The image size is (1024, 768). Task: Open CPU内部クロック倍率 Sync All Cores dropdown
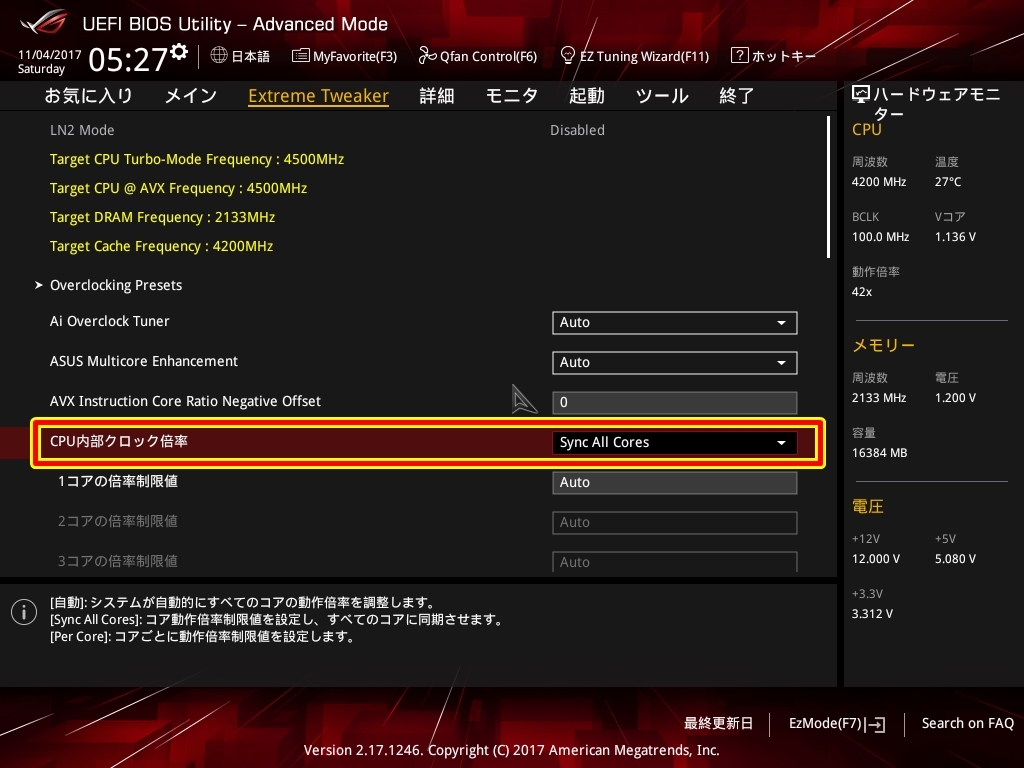coord(675,442)
